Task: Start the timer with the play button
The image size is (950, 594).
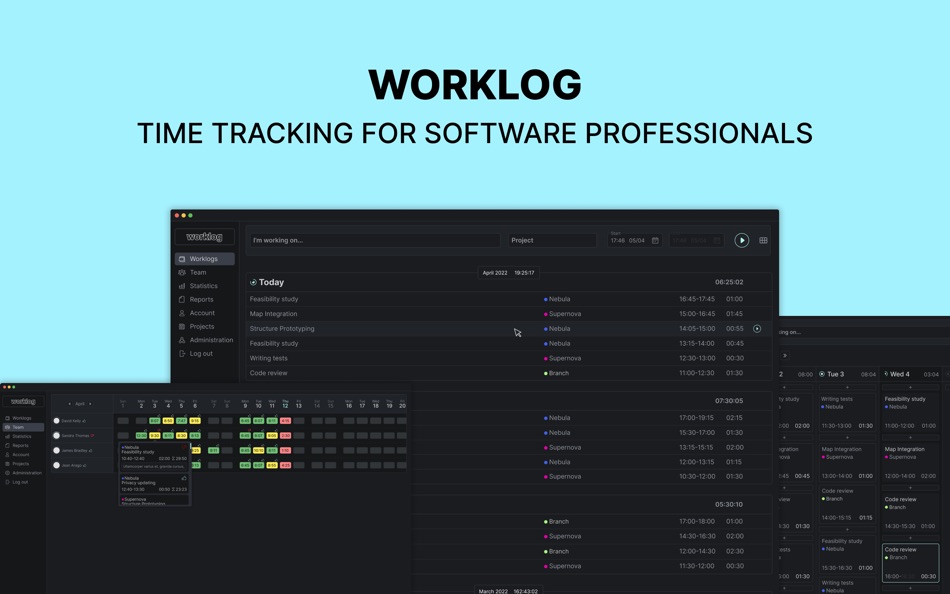Action: point(742,241)
